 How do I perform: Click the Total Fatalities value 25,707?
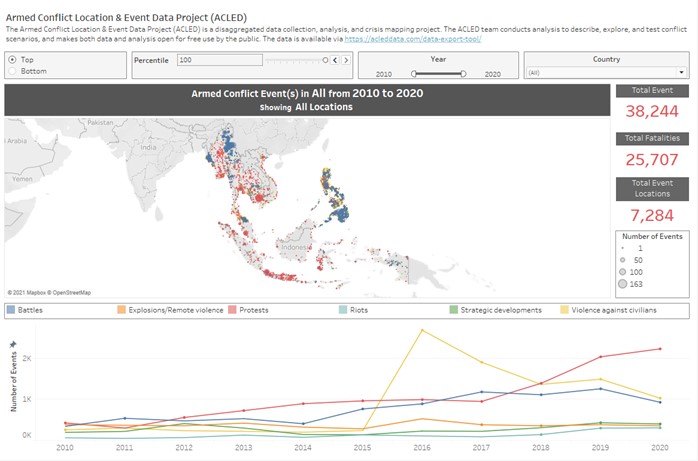point(653,160)
